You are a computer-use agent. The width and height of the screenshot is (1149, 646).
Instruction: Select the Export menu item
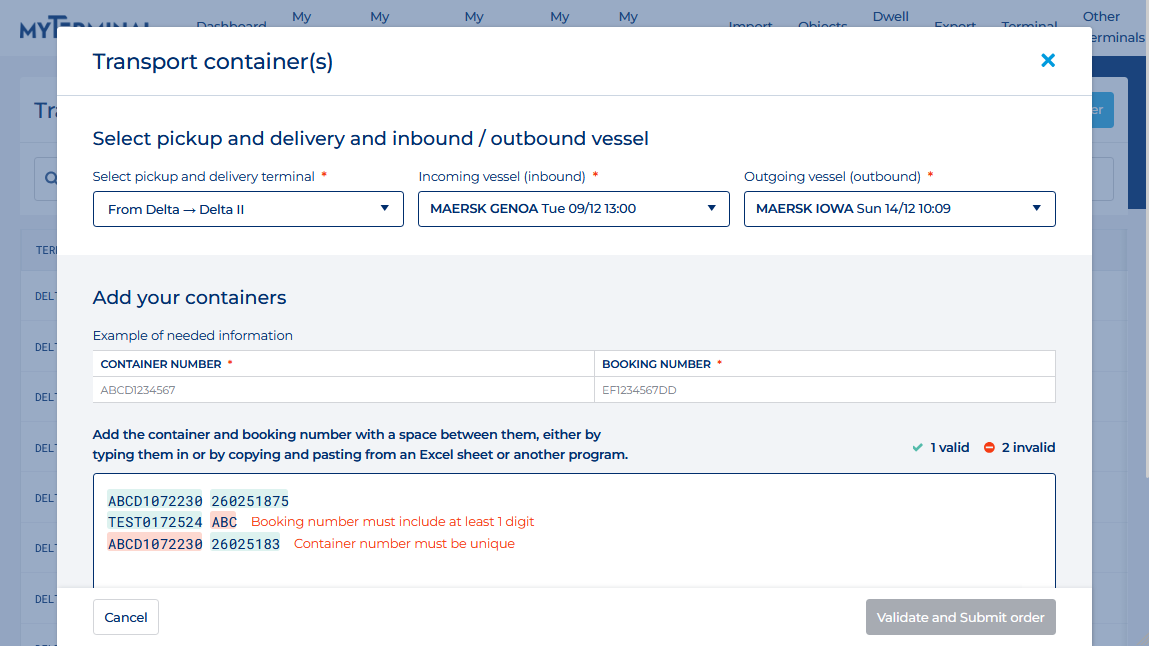[954, 25]
